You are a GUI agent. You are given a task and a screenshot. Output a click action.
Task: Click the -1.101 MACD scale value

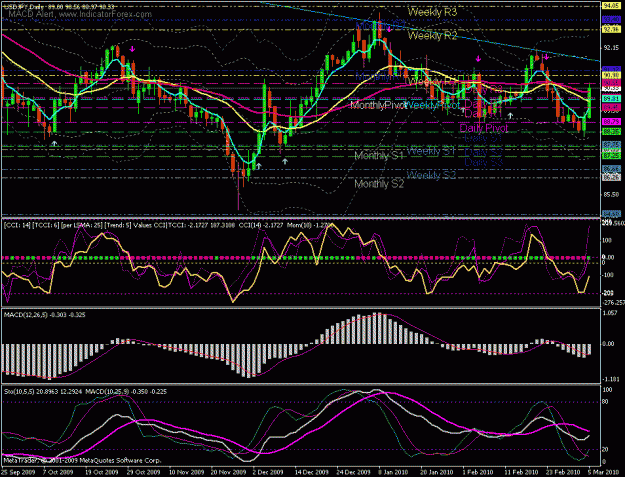pos(612,379)
